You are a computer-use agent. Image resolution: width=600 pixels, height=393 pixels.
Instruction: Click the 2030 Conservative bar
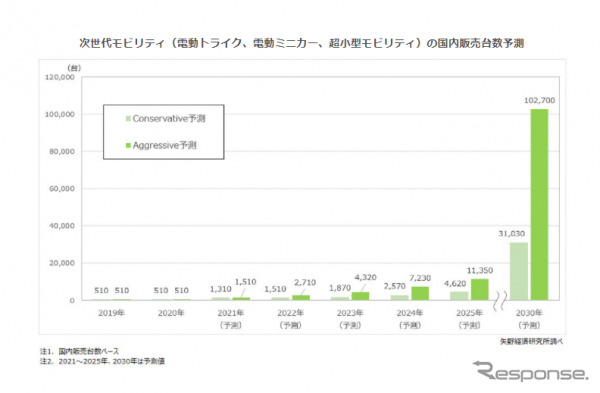(518, 271)
